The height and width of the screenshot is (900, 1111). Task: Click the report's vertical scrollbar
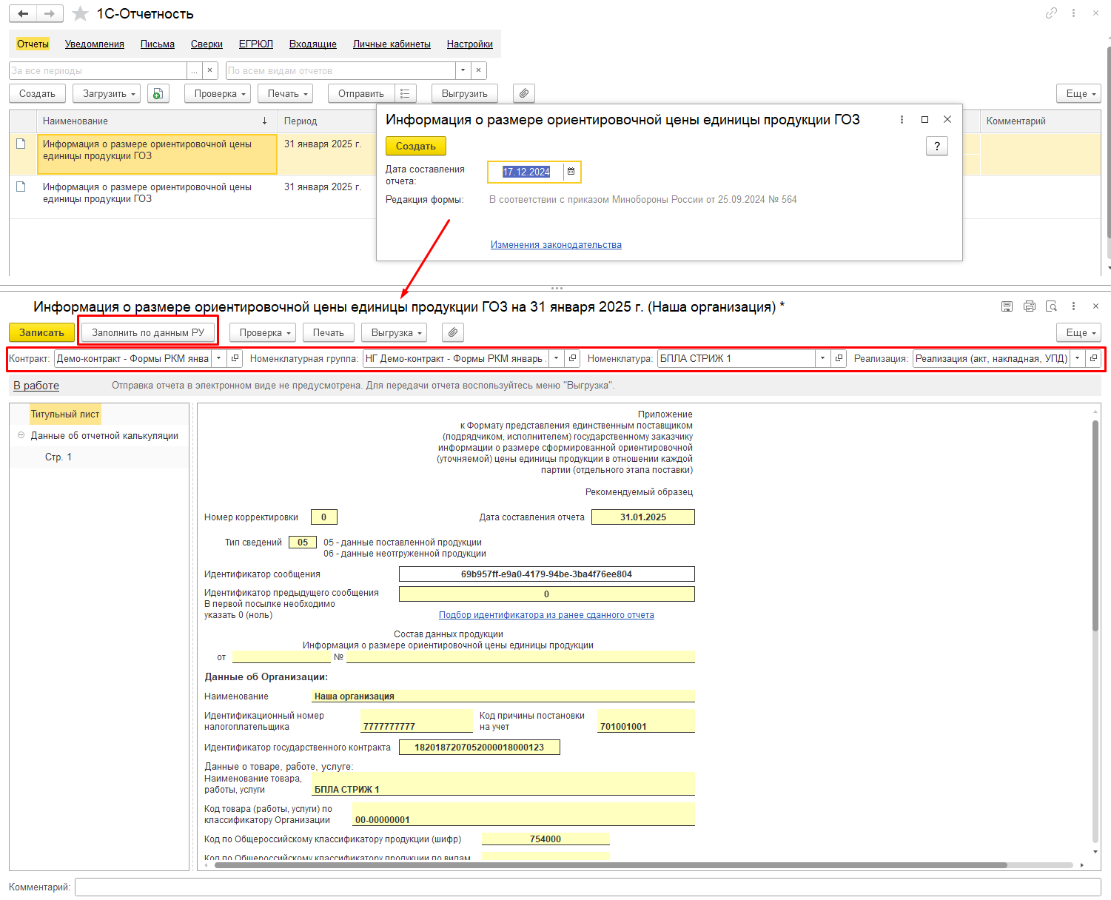1096,520
